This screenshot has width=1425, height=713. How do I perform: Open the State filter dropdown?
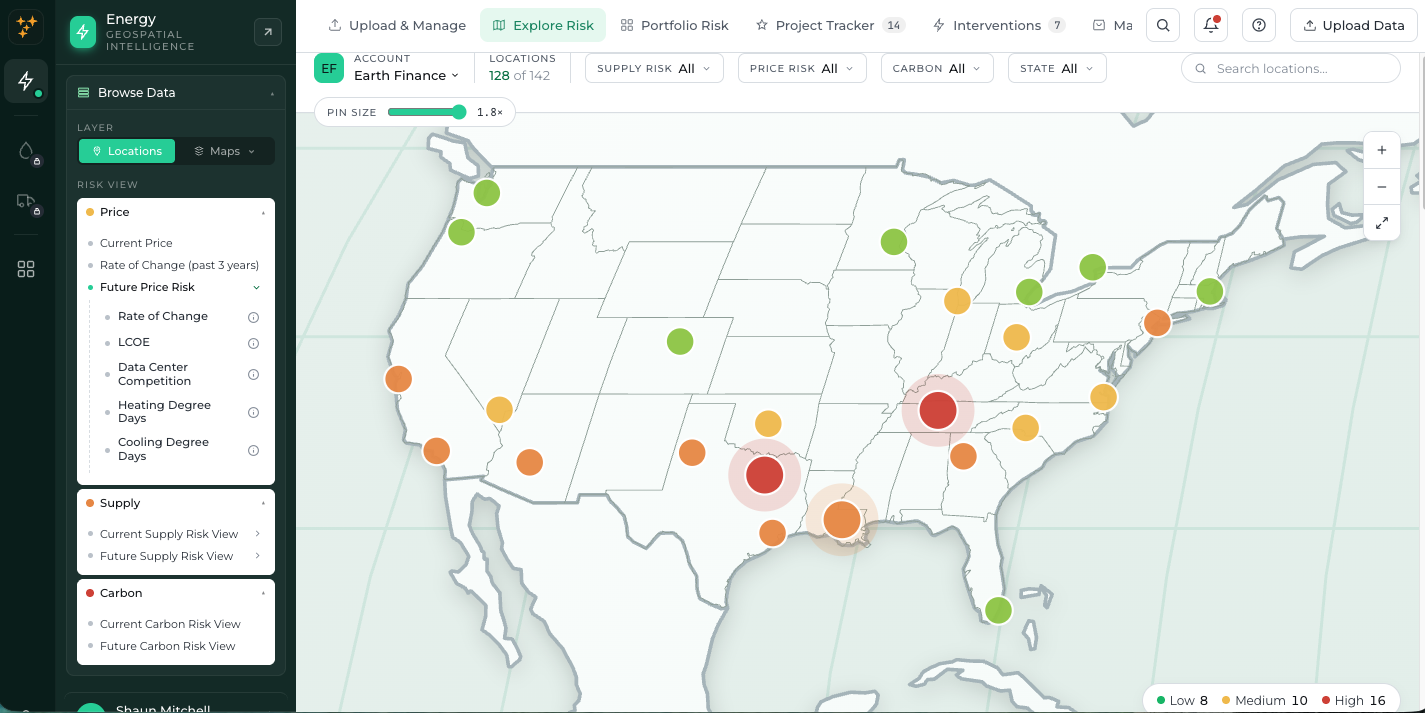pos(1057,69)
